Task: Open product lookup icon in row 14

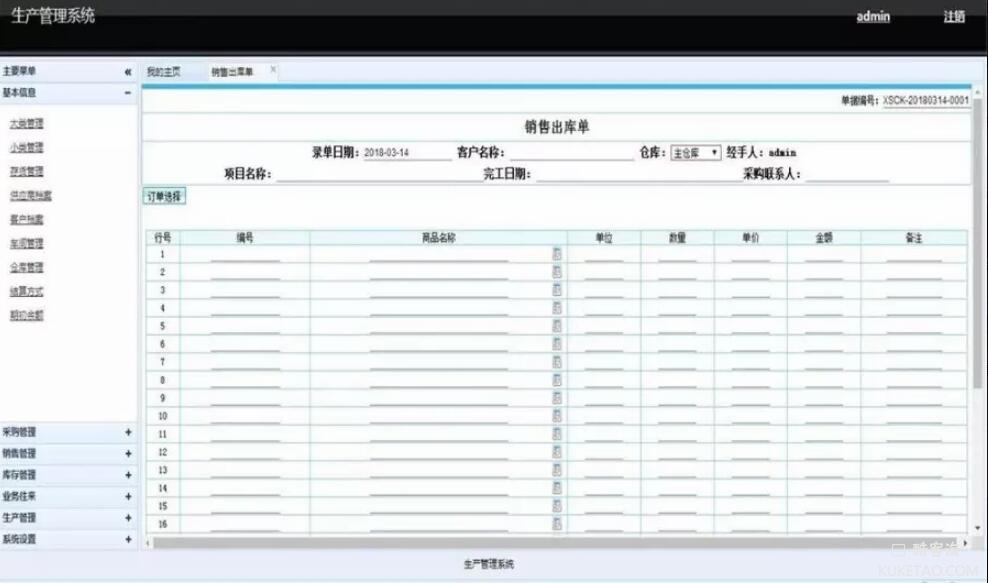Action: (557, 488)
